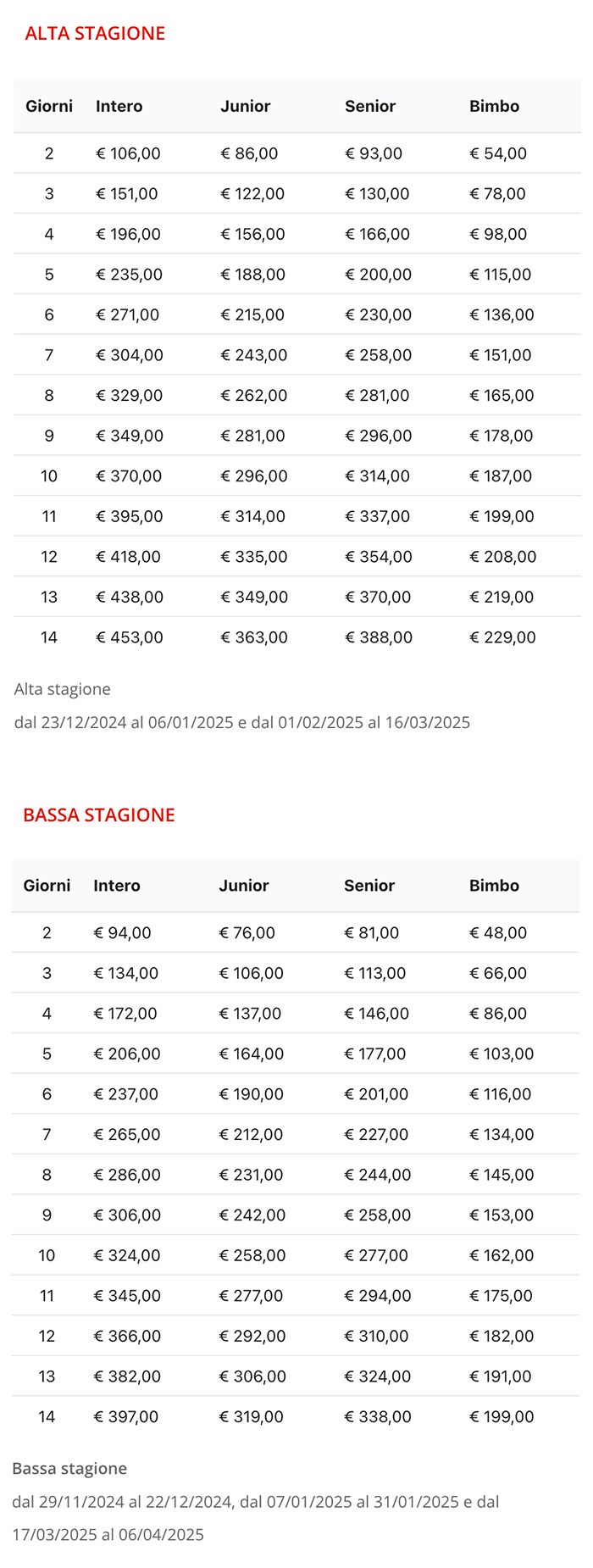Click the BASSA STAGIONE heading
Viewport: 593px width, 1568px height.
click(x=99, y=815)
